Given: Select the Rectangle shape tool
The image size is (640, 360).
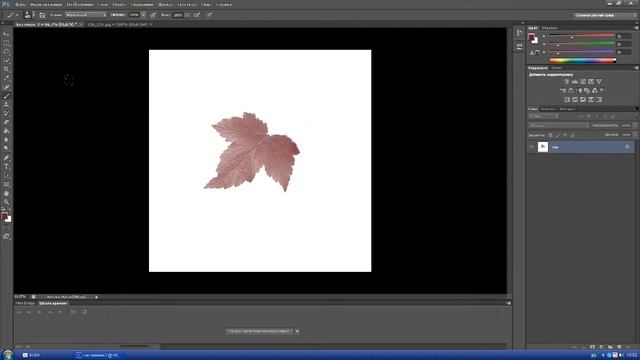Looking at the screenshot, I should (6, 184).
